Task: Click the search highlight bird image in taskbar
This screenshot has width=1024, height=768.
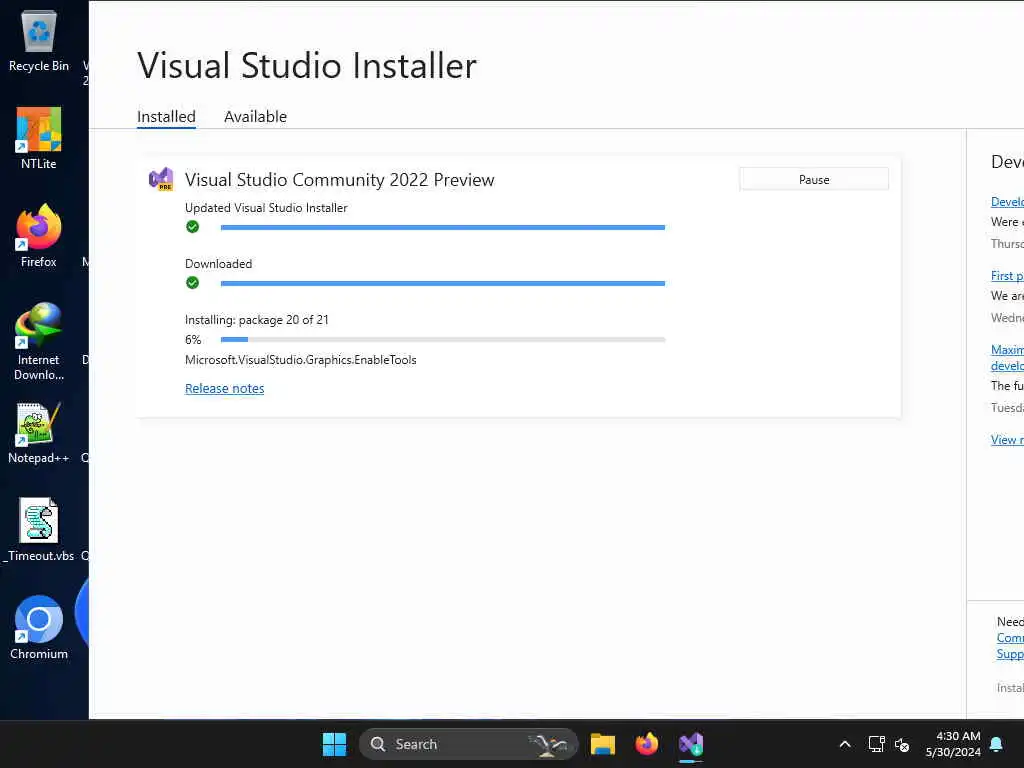Action: click(549, 744)
